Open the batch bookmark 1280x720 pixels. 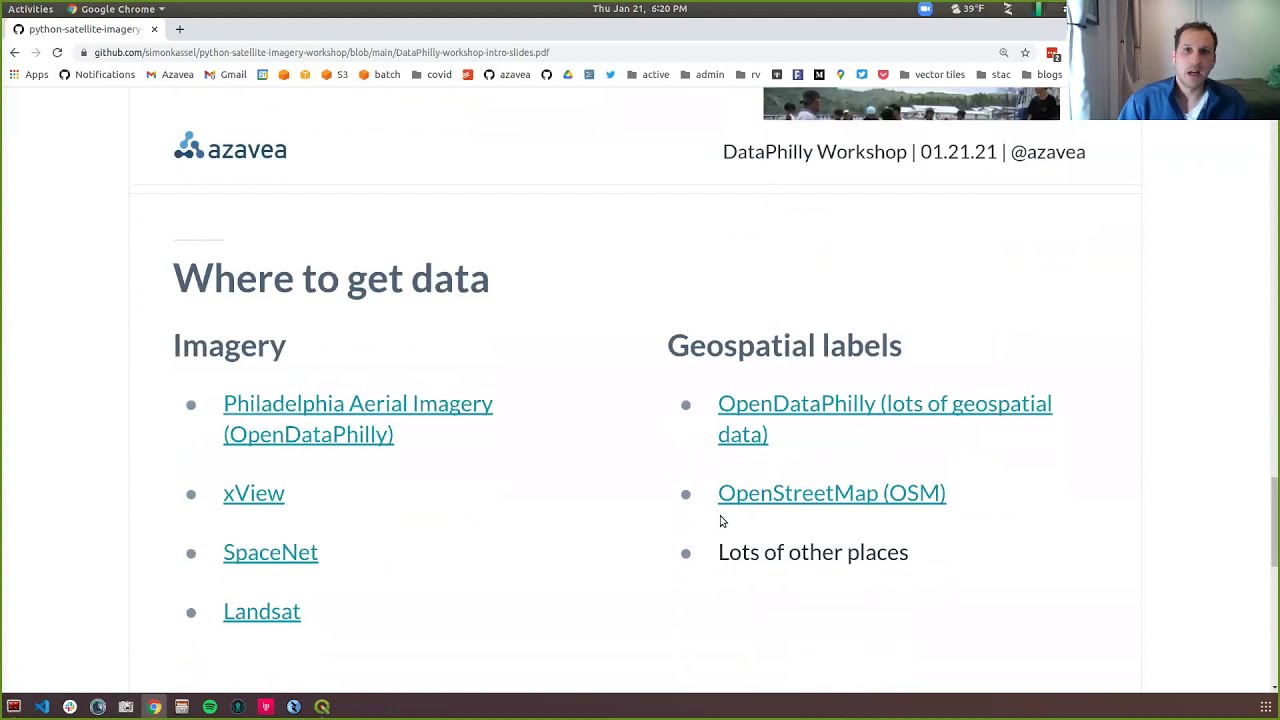(x=379, y=74)
